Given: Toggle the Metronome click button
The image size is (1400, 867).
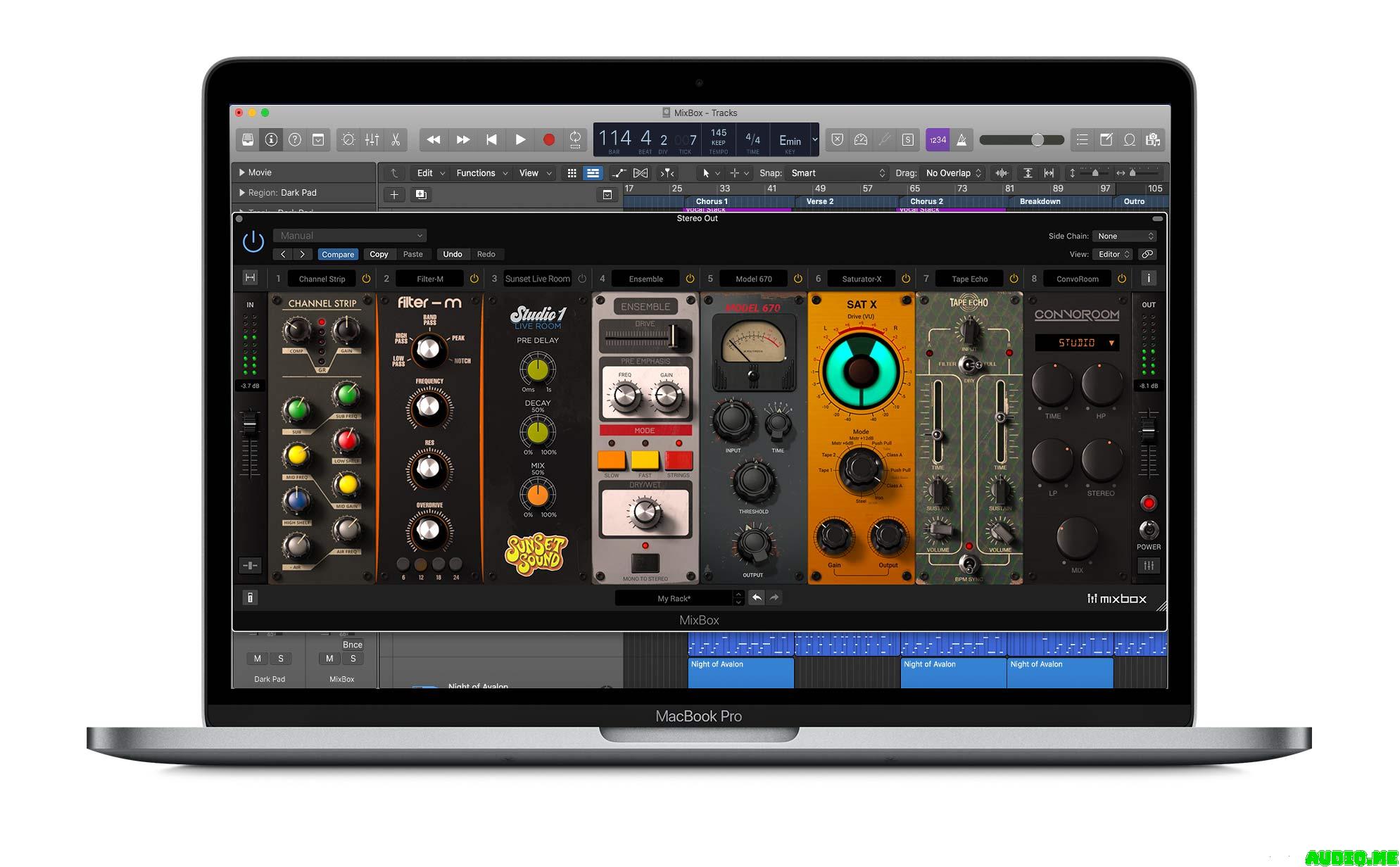Looking at the screenshot, I should (961, 139).
